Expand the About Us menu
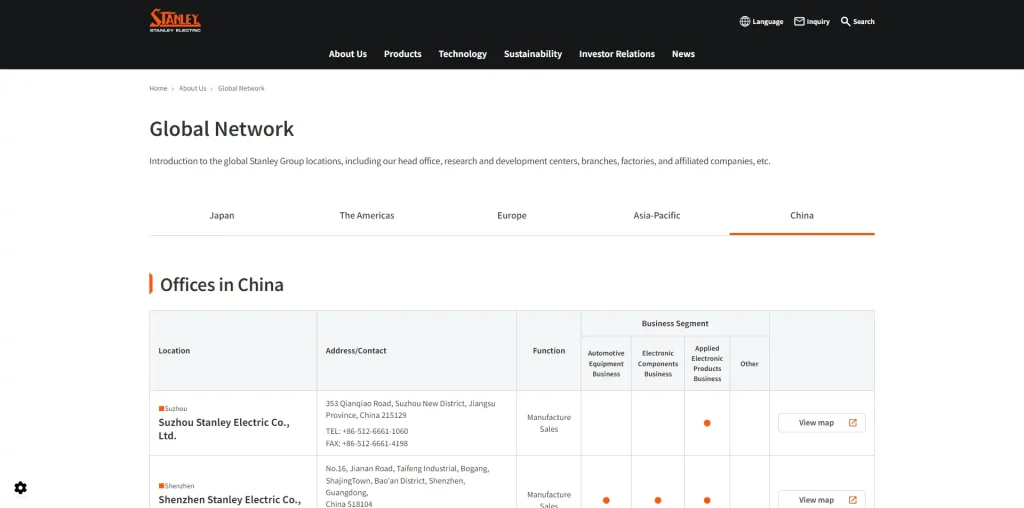This screenshot has height=508, width=1024. (x=347, y=54)
